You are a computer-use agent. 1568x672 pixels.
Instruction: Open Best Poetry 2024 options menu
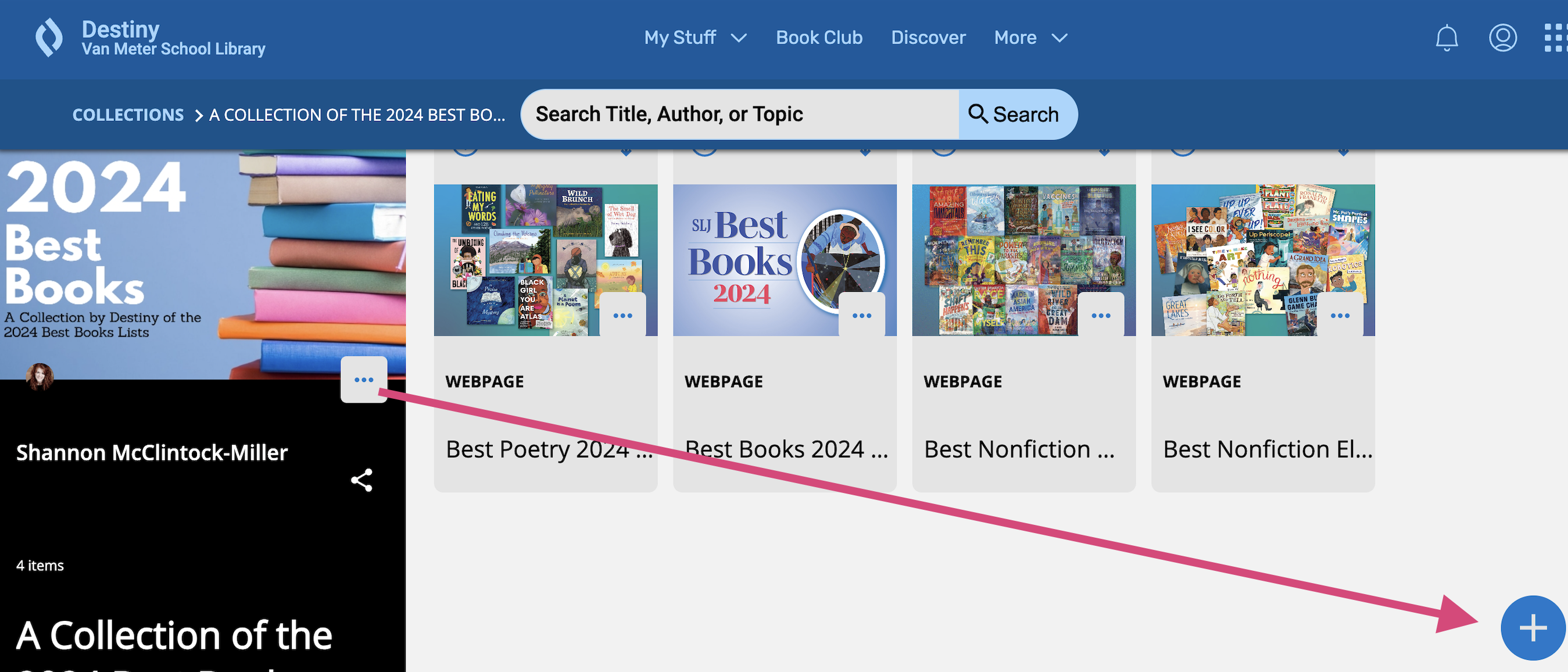click(x=622, y=315)
